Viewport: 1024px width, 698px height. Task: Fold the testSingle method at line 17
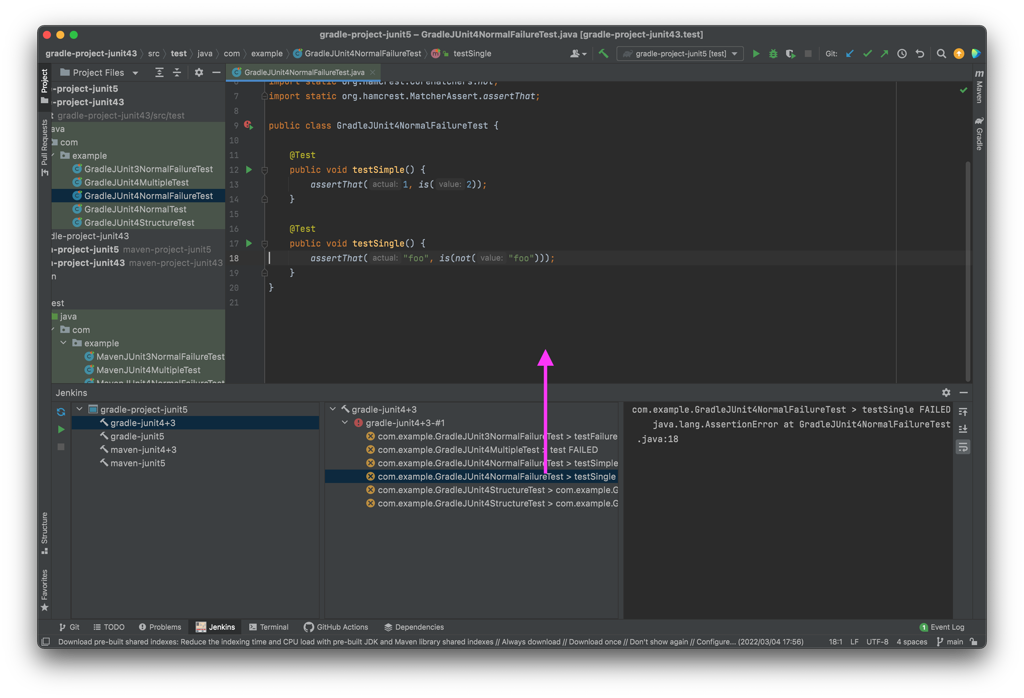(264, 244)
